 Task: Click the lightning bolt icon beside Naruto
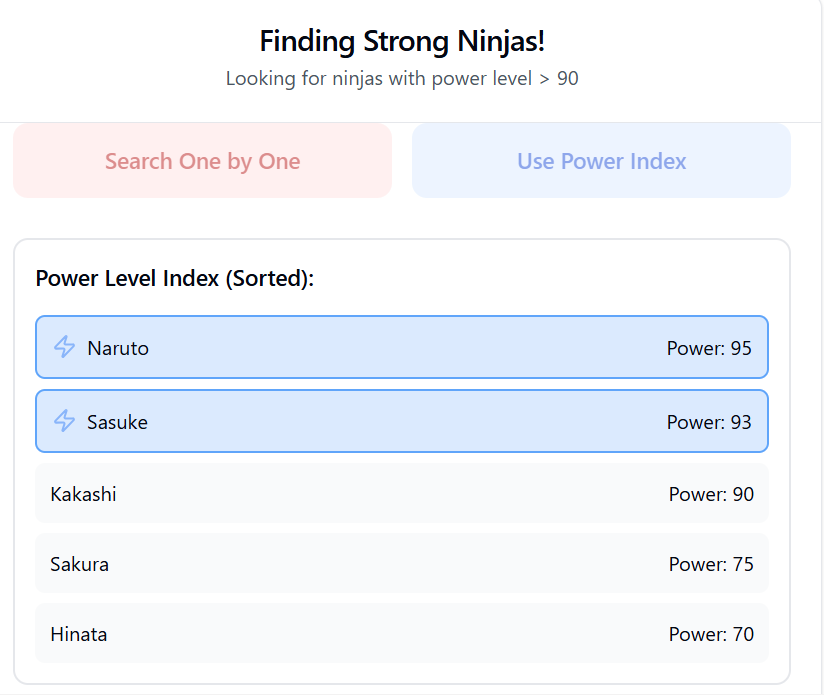click(x=64, y=347)
